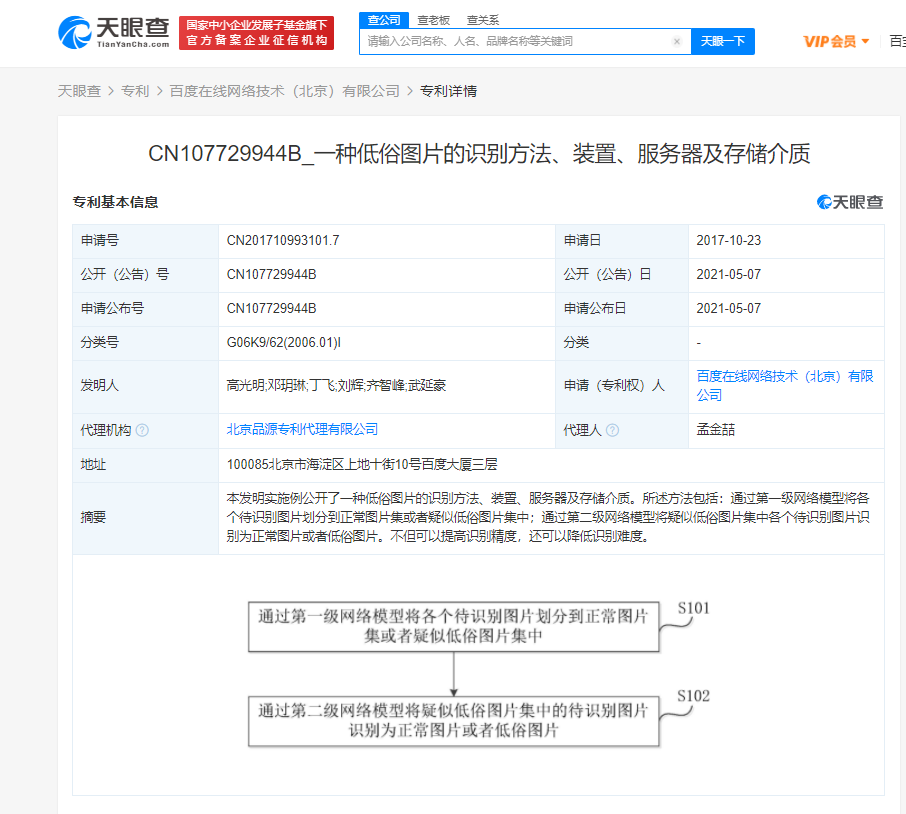Image resolution: width=906 pixels, height=814 pixels.
Task: Select agent name 孟金喆
Action: tap(715, 430)
